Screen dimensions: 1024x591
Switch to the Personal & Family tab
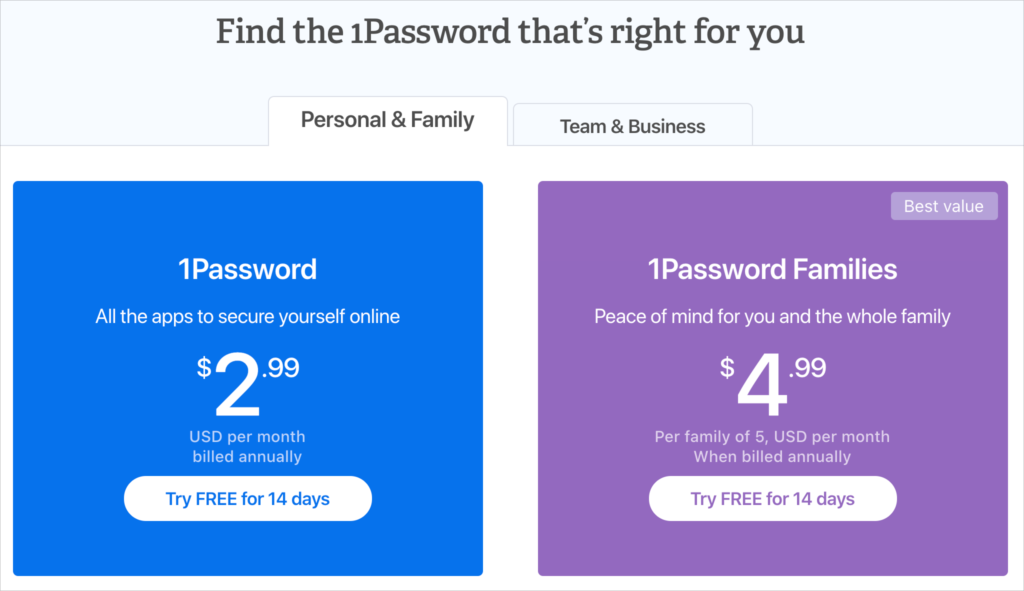[x=387, y=121]
